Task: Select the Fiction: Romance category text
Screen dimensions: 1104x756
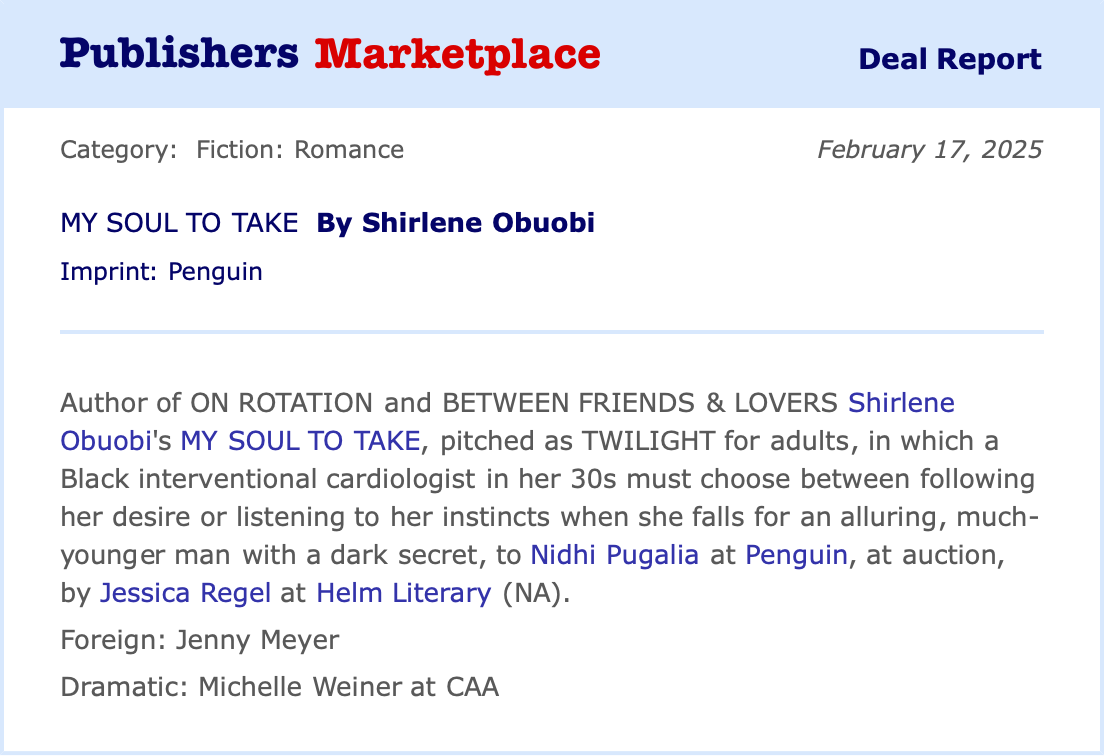Action: click(300, 150)
